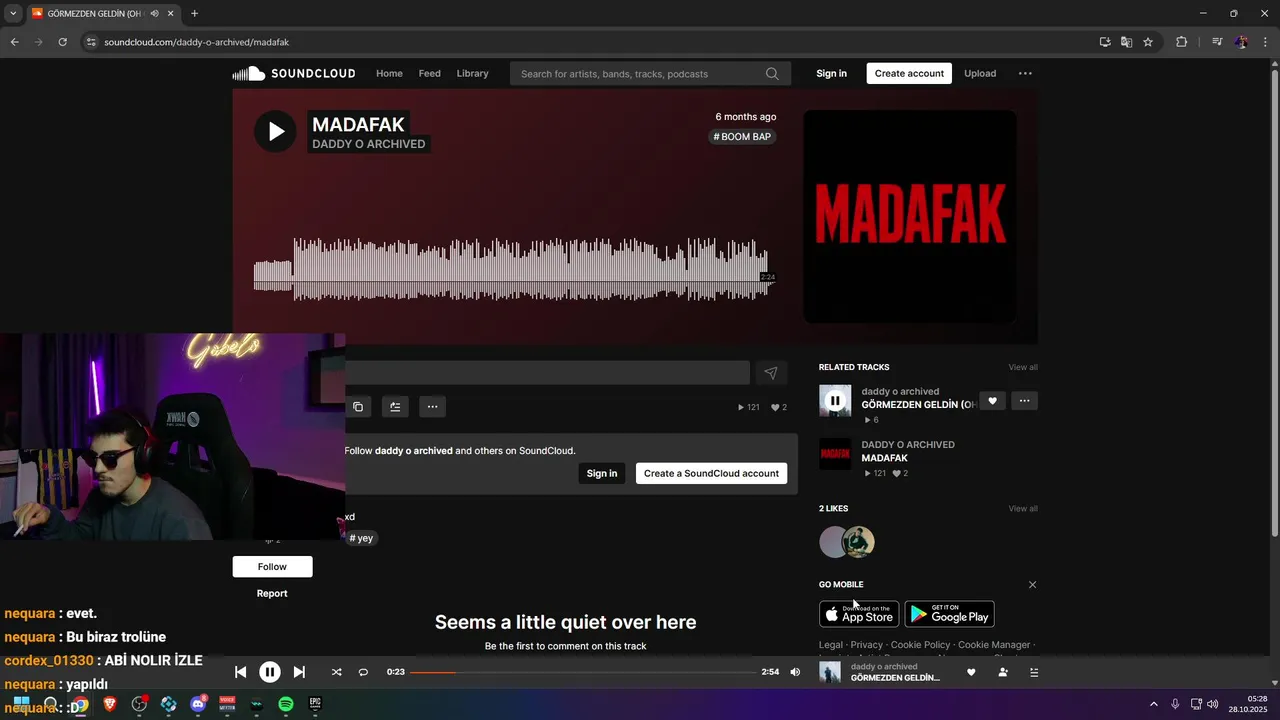Skip to next track in player bar

click(299, 672)
